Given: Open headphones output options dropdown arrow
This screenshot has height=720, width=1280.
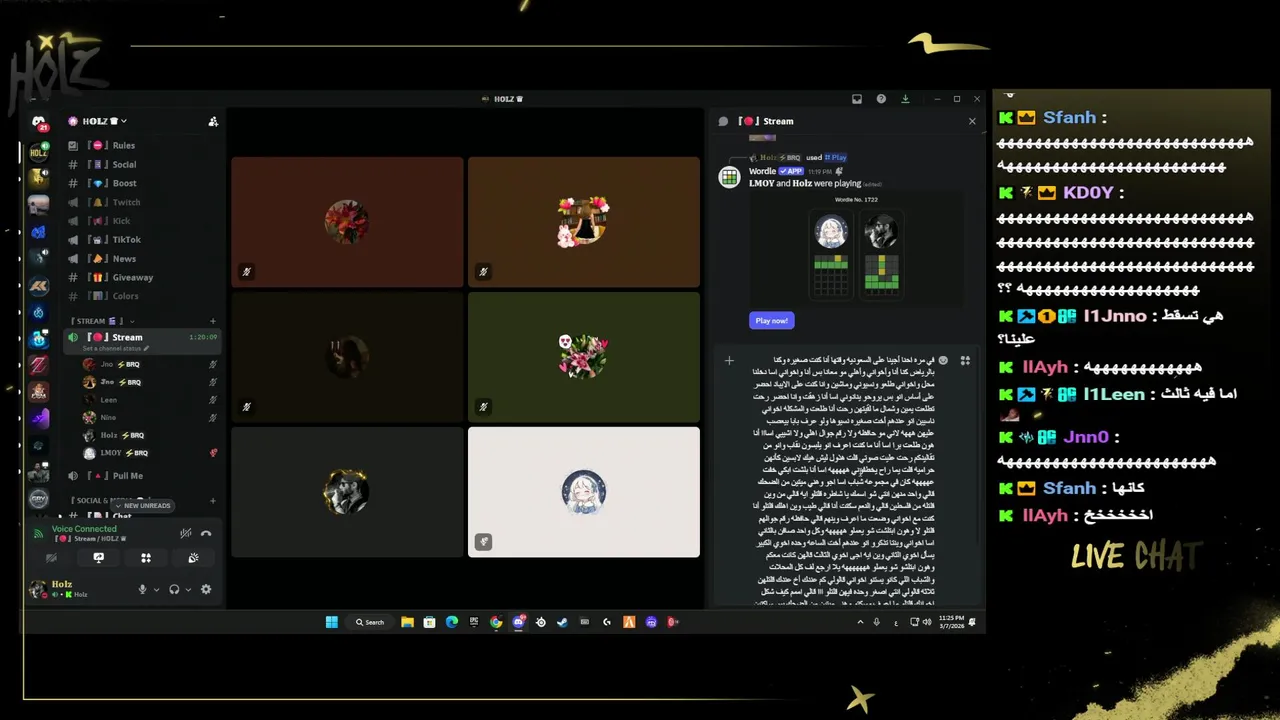Looking at the screenshot, I should [187, 590].
